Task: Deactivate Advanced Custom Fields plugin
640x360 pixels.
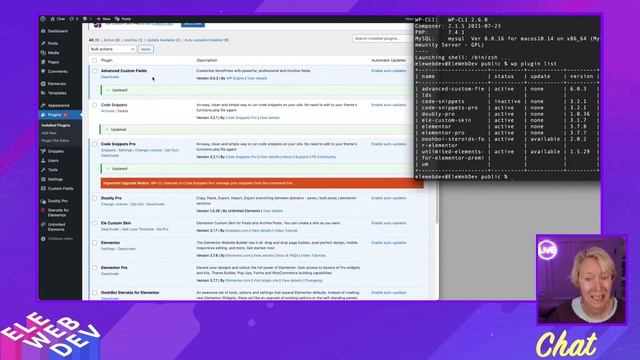Action: click(110, 77)
